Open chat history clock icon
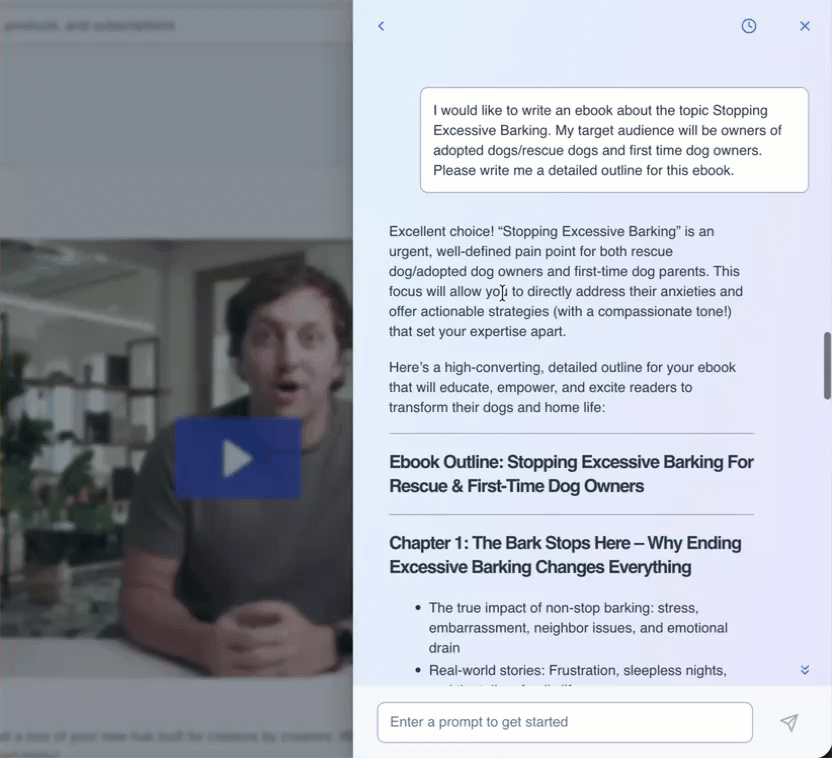This screenshot has width=832, height=758. (x=749, y=26)
